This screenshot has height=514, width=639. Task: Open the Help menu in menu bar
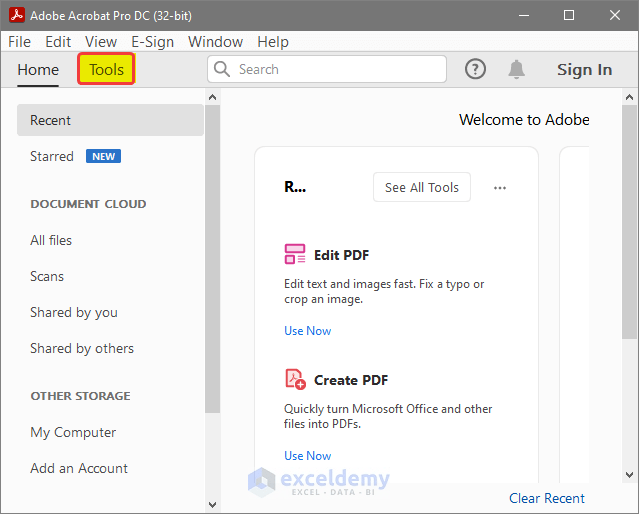[273, 42]
